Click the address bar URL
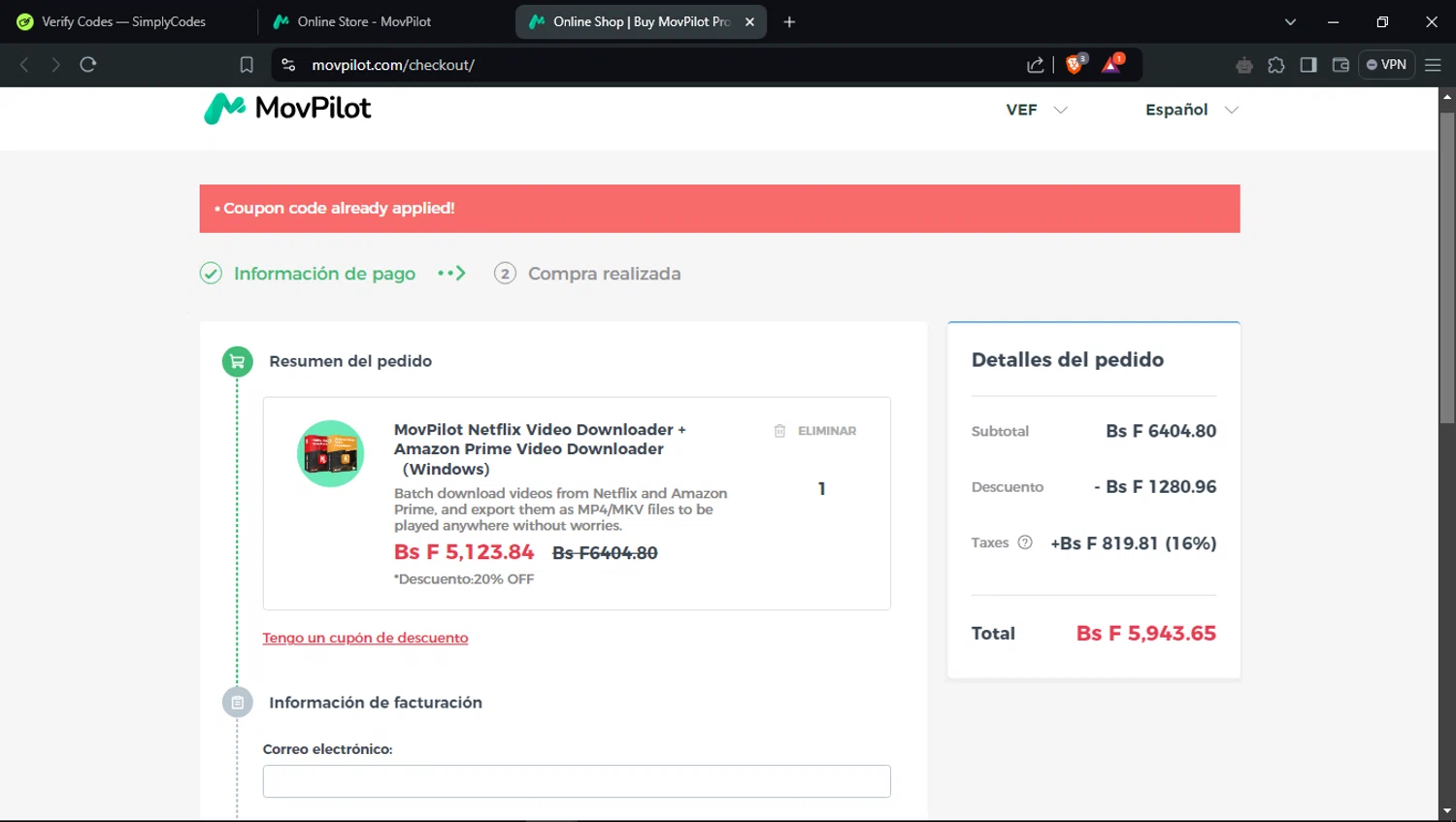 click(x=393, y=65)
